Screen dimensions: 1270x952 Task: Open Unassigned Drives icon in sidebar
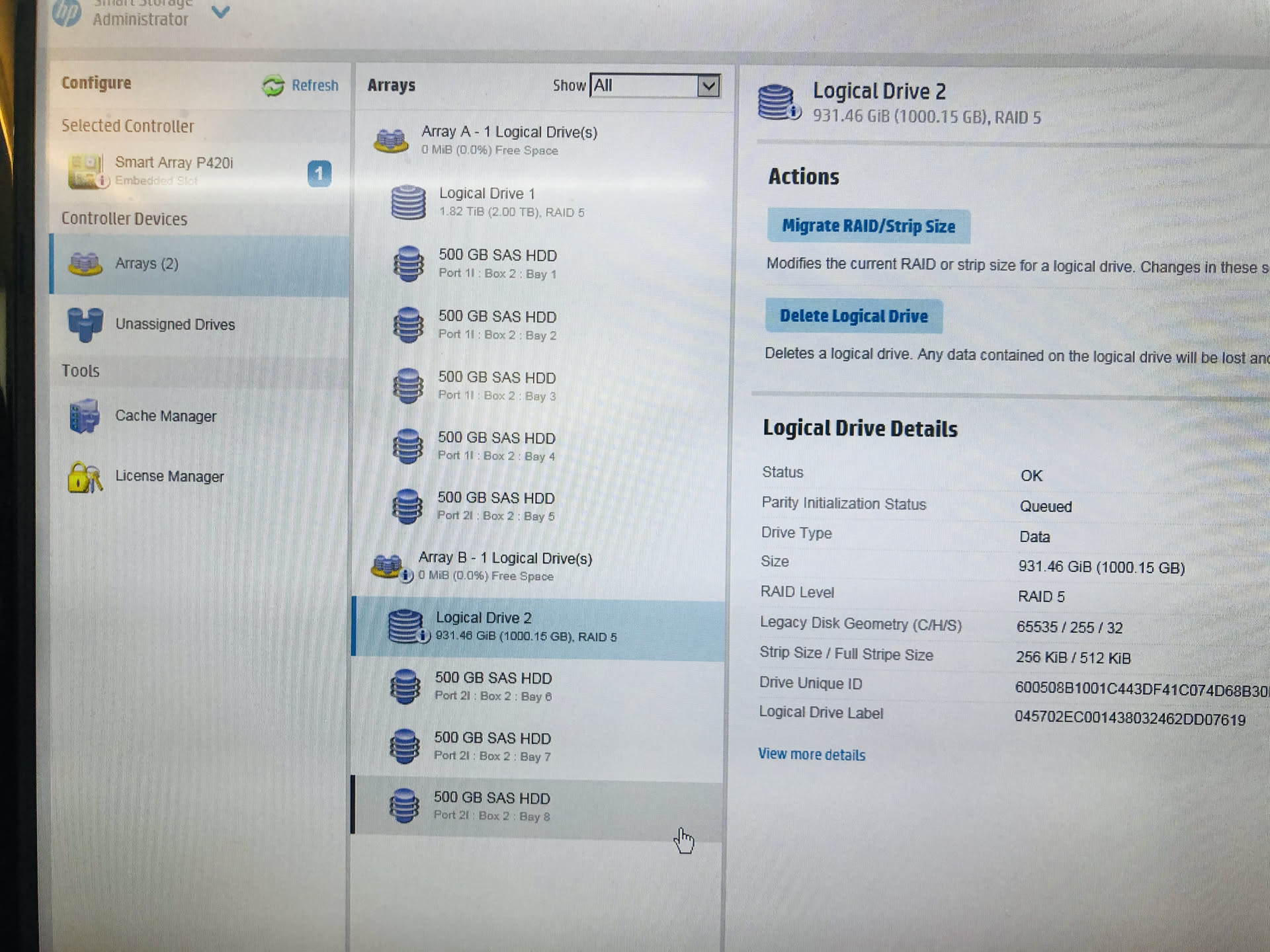tap(85, 324)
